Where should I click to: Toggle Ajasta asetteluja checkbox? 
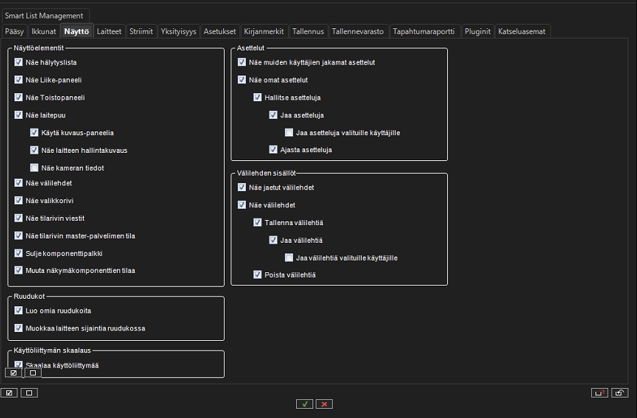[x=273, y=149]
